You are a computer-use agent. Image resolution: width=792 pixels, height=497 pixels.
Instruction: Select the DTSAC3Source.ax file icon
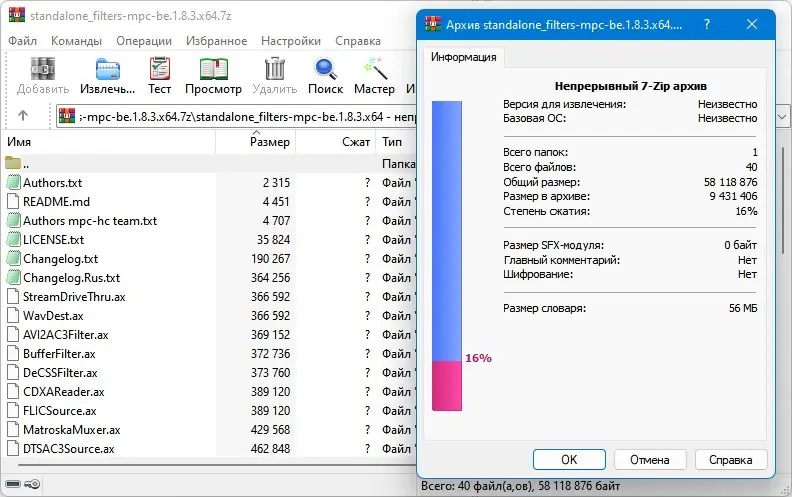(13, 449)
